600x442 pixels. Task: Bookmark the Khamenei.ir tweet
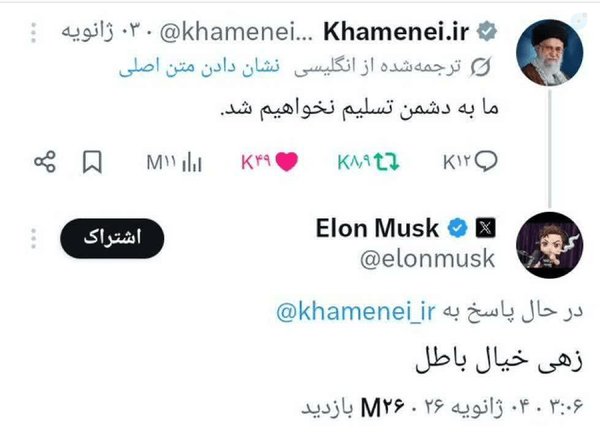[x=92, y=162]
